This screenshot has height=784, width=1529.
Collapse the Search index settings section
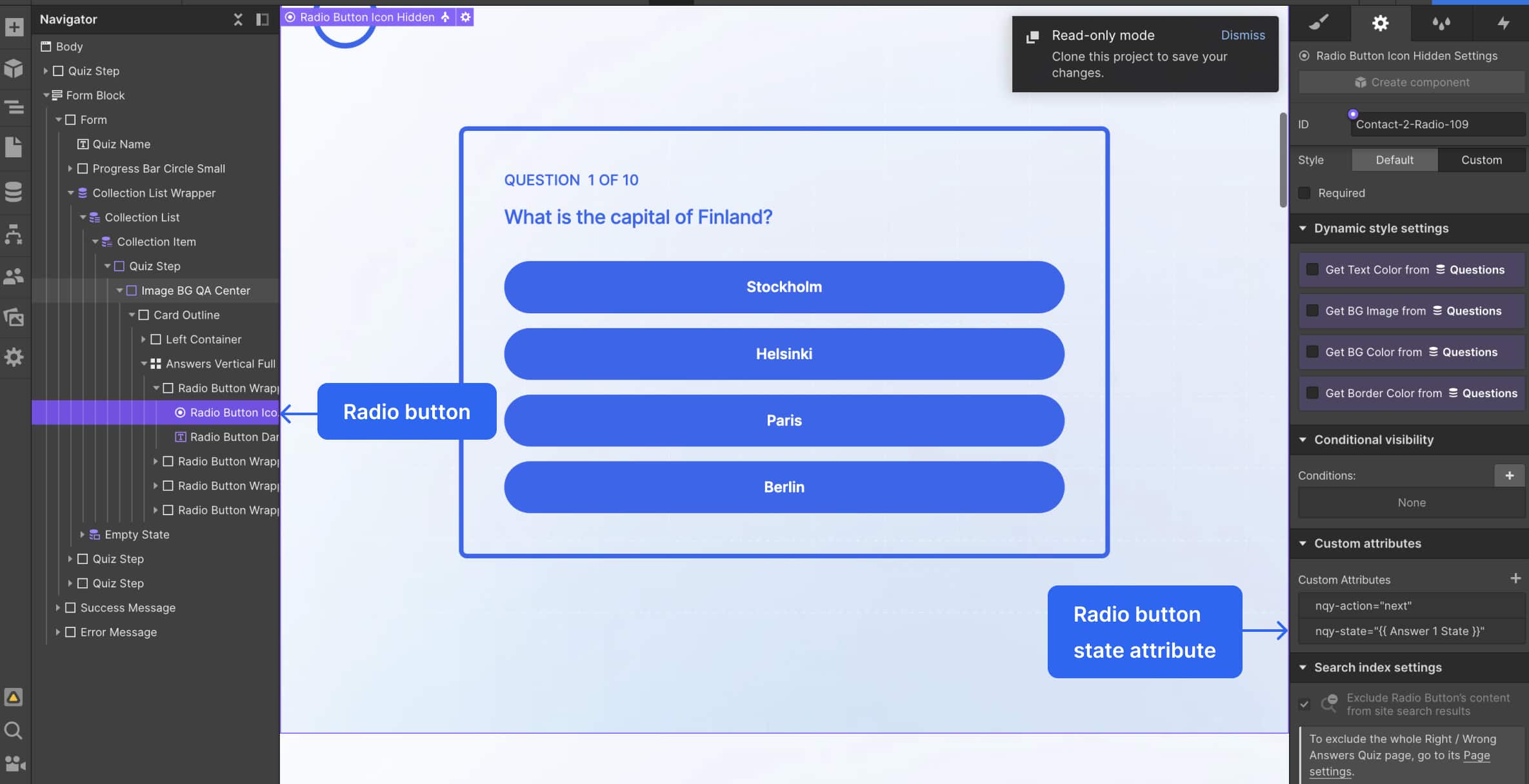(x=1303, y=667)
